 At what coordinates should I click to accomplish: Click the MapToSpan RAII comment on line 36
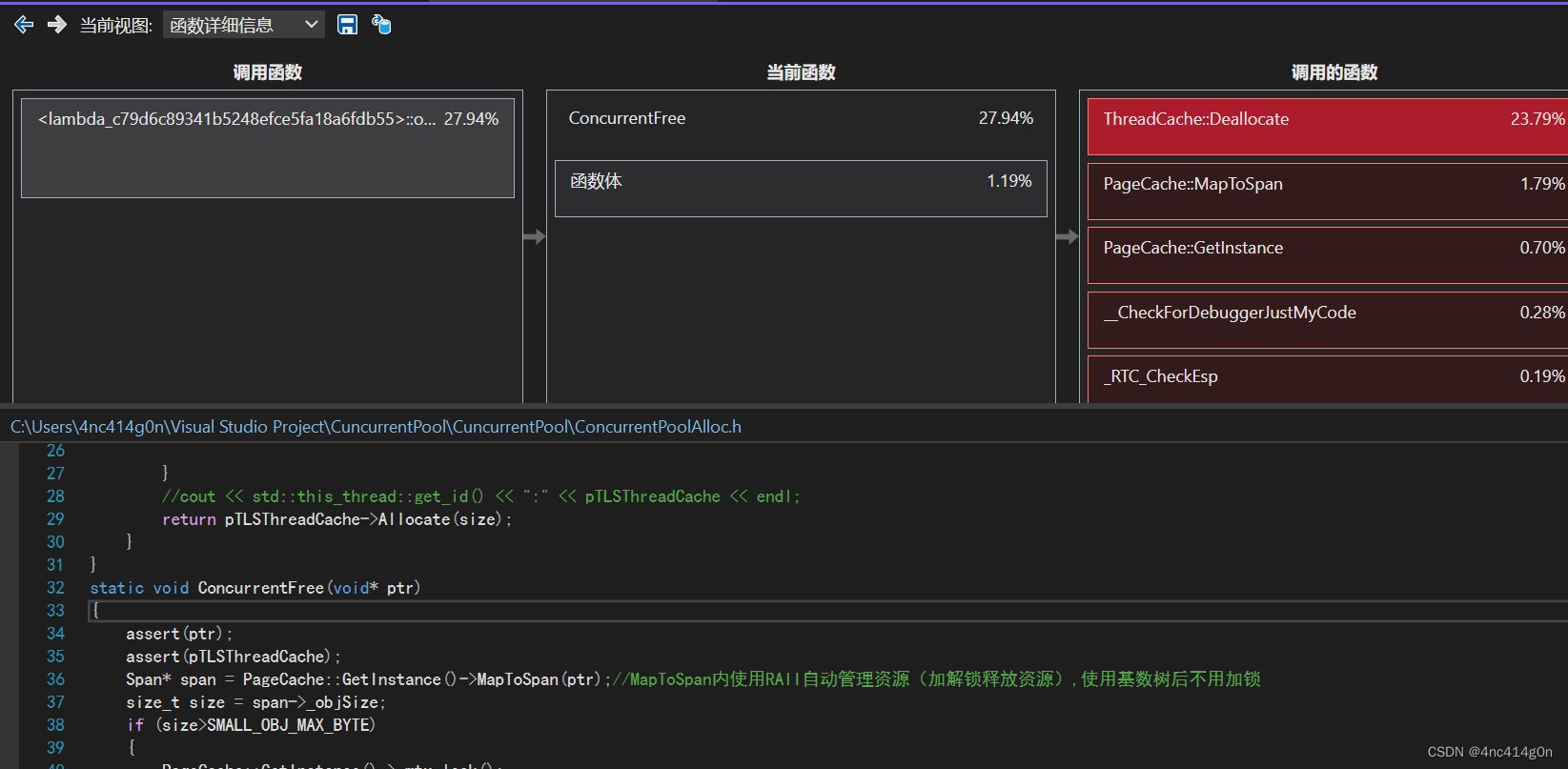[x=937, y=679]
